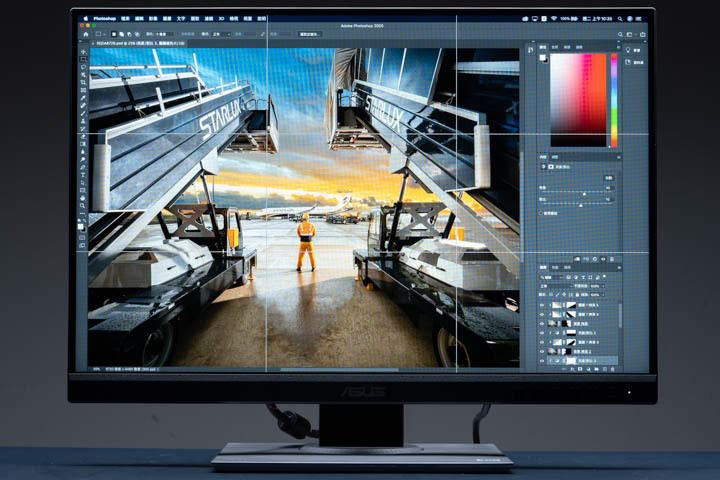Reset adjustment defaults in Properties footer
Image resolution: width=720 pixels, height=480 pixels.
tap(595, 259)
